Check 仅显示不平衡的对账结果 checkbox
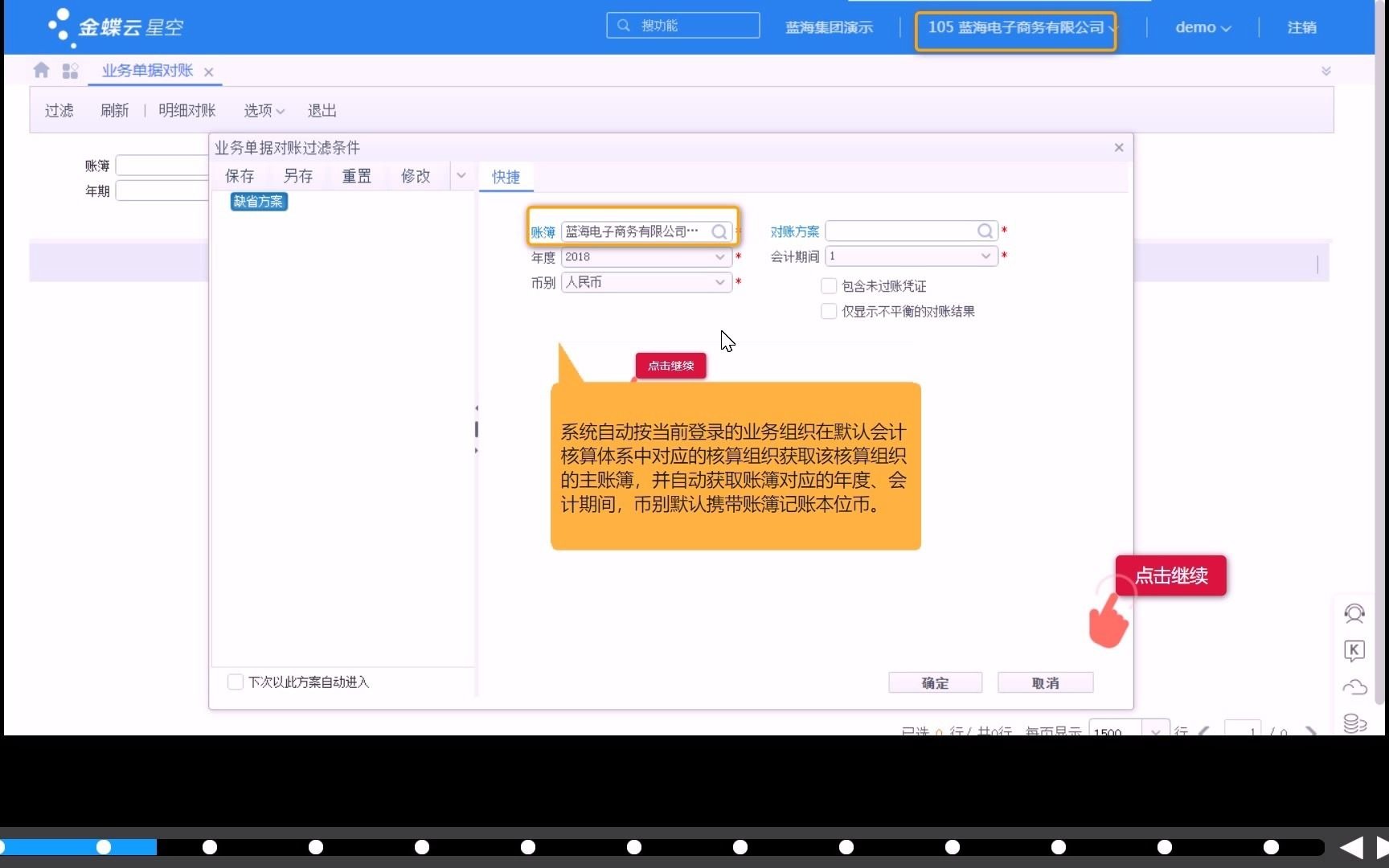 [829, 311]
